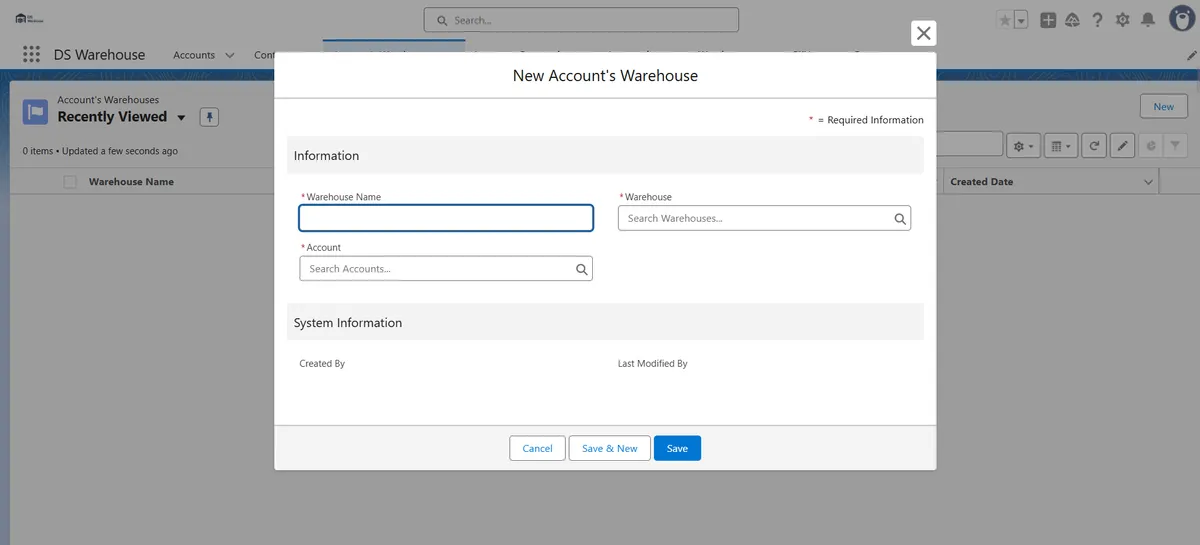Image resolution: width=1200 pixels, height=545 pixels.
Task: Expand the Accounts tab chevron menu
Action: (x=230, y=56)
